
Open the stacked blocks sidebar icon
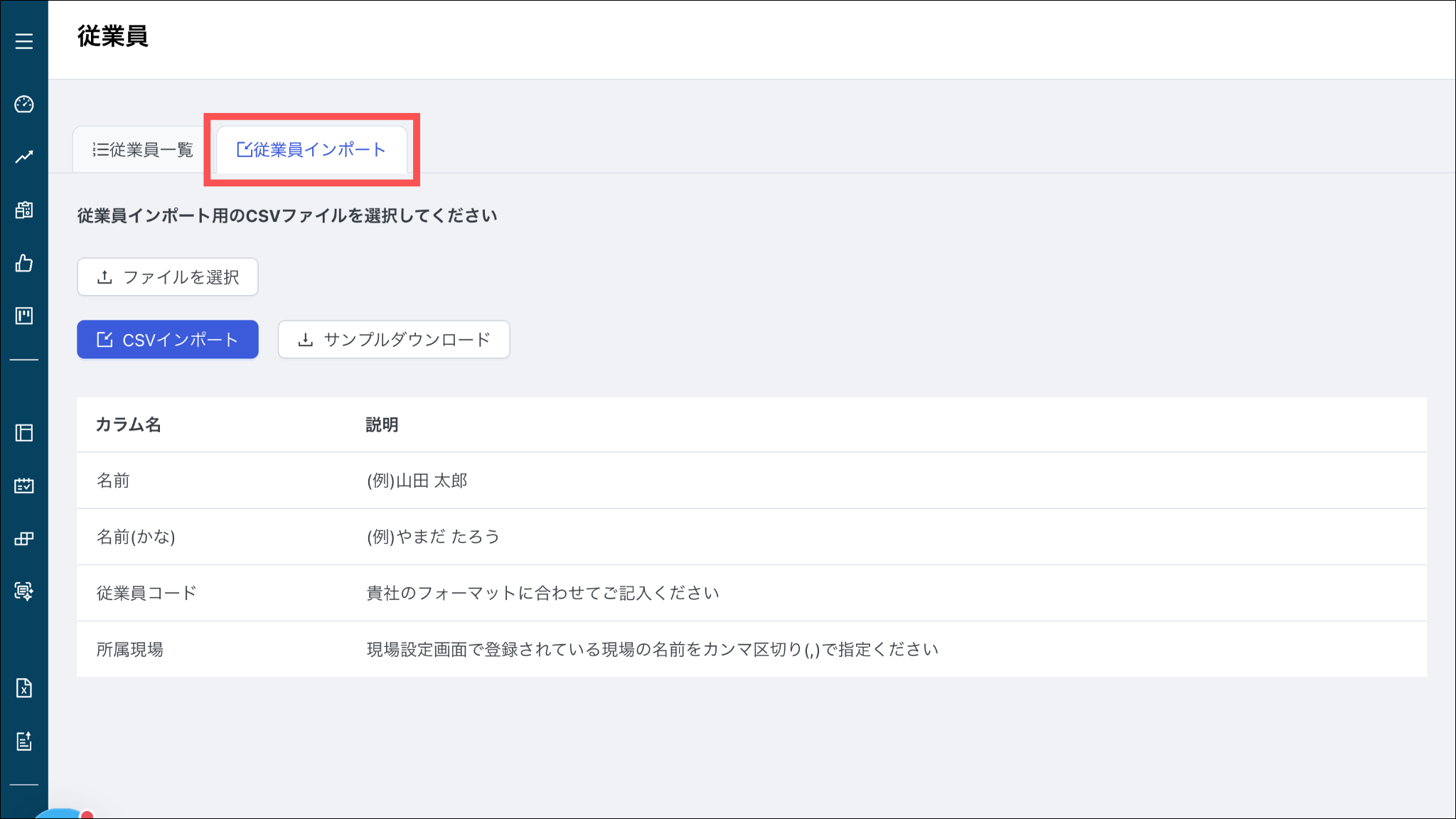24,539
